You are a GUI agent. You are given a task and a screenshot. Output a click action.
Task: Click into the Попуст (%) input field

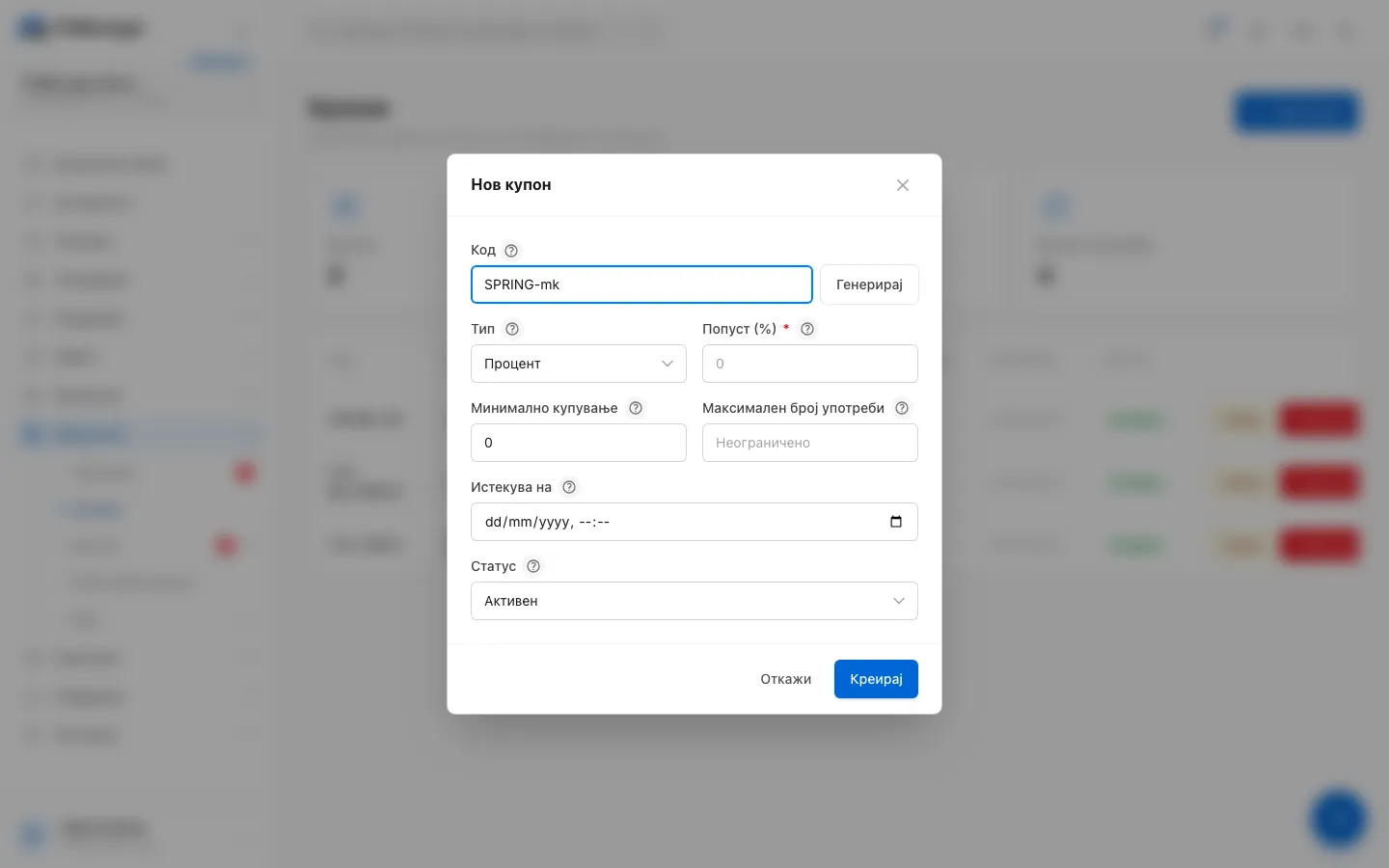(810, 364)
